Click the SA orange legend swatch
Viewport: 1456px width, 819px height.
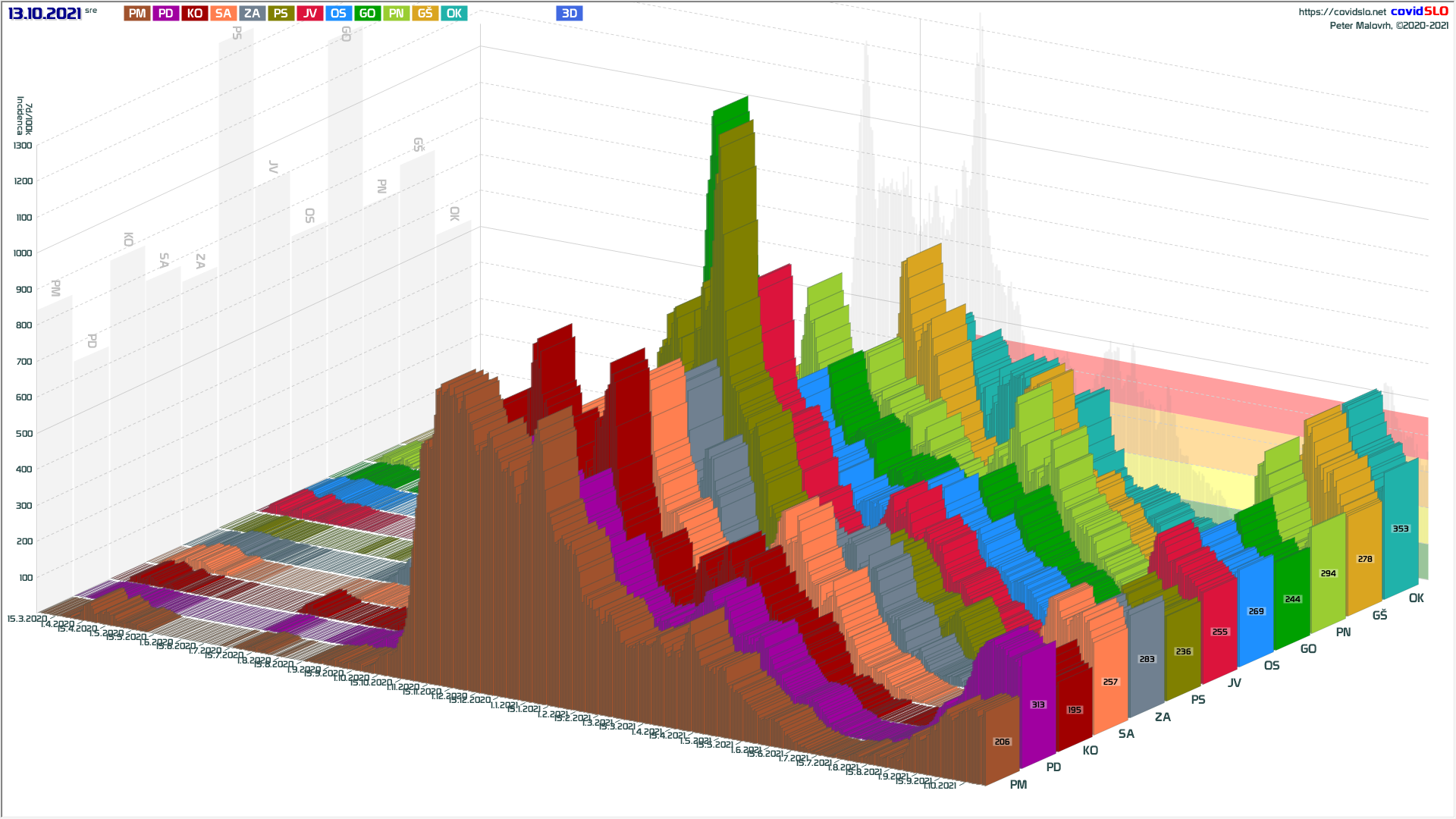click(x=223, y=14)
